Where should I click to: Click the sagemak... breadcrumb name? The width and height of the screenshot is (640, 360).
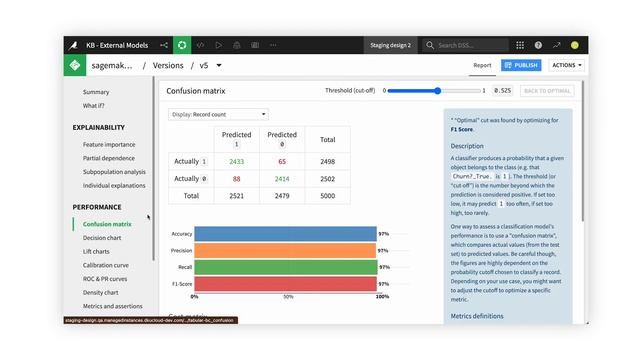click(112, 65)
